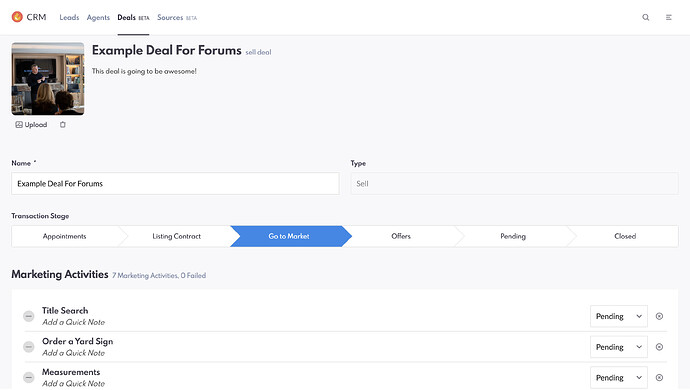Select the Offers transaction stage
690x390 pixels.
(x=401, y=236)
